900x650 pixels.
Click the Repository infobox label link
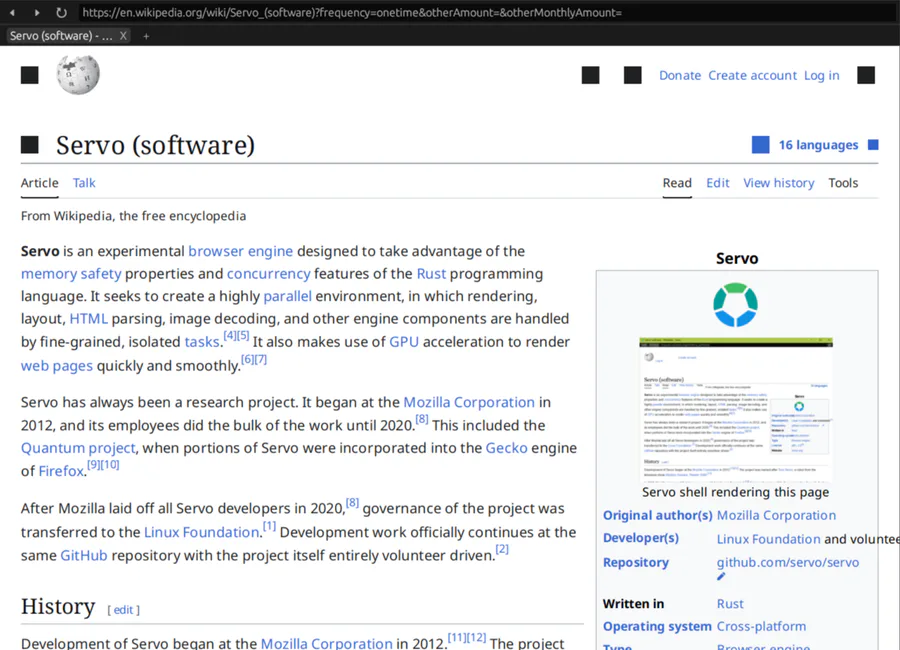635,562
